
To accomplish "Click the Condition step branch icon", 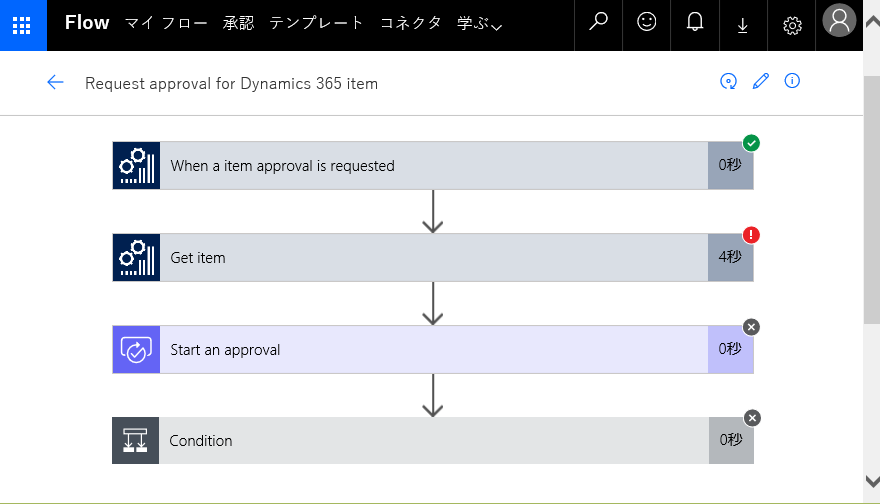I will (135, 441).
